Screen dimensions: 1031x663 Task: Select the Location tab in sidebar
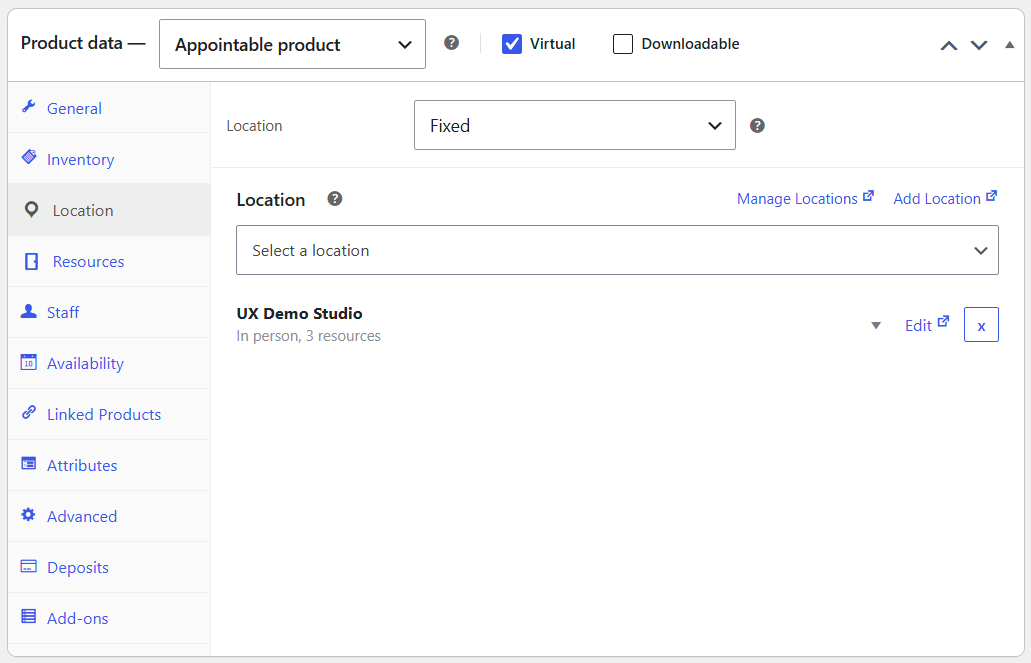109,210
